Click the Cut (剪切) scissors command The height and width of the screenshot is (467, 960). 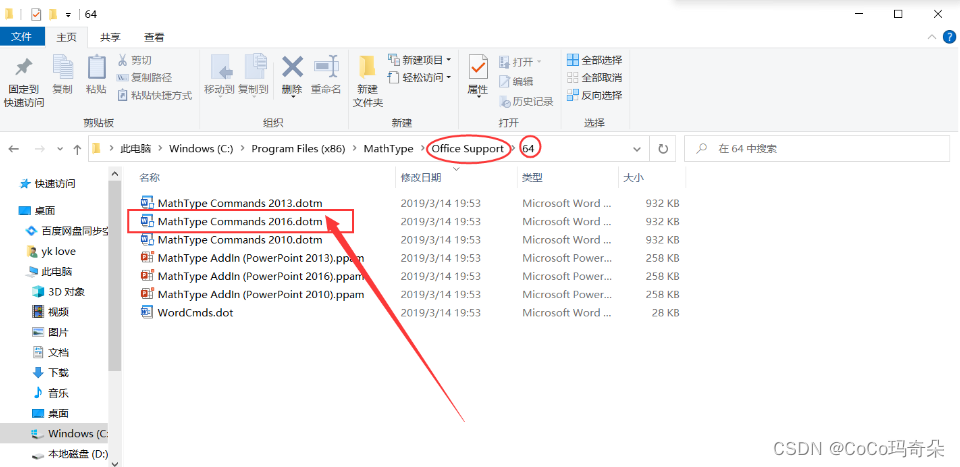[x=134, y=60]
